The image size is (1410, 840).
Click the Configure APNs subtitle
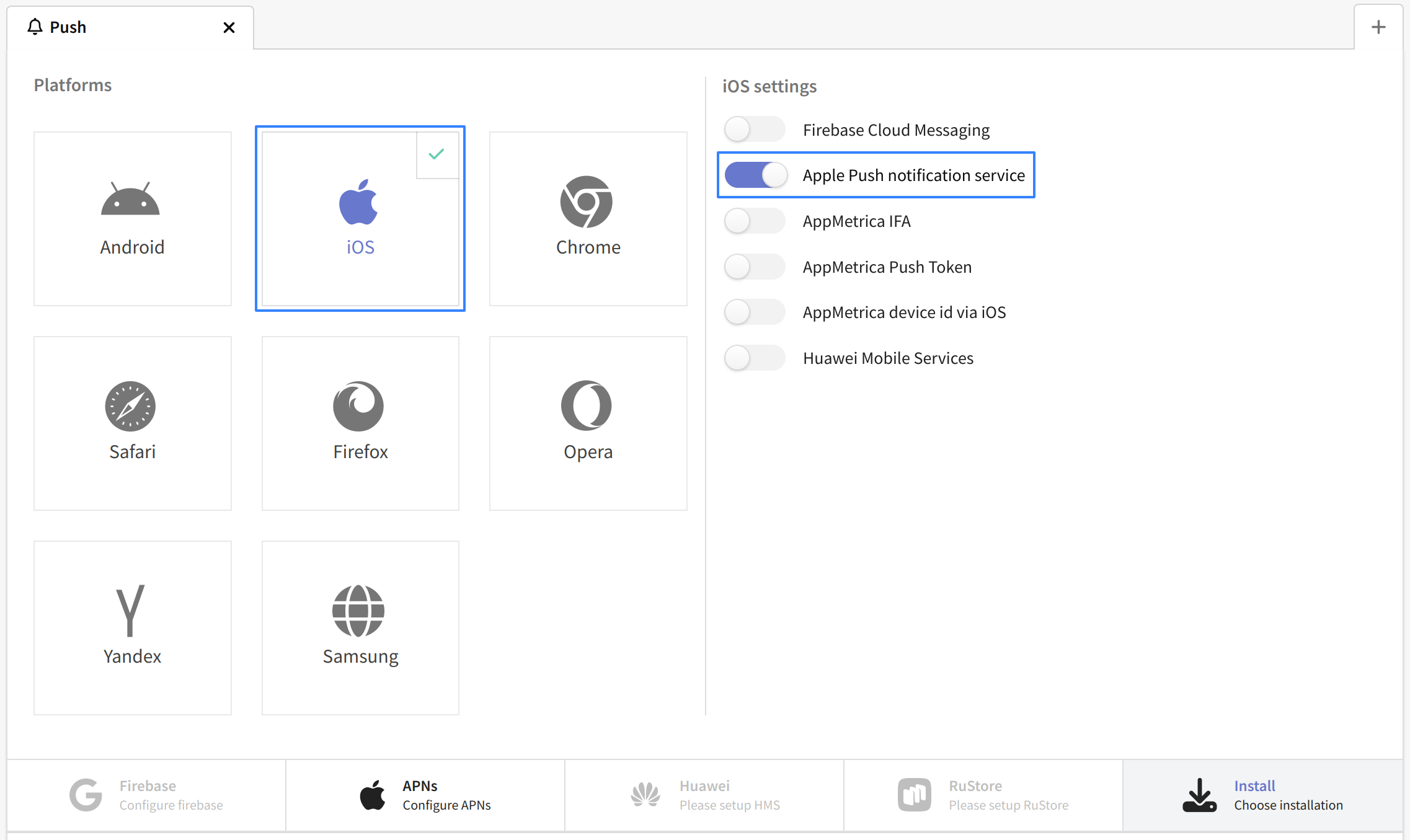point(446,805)
